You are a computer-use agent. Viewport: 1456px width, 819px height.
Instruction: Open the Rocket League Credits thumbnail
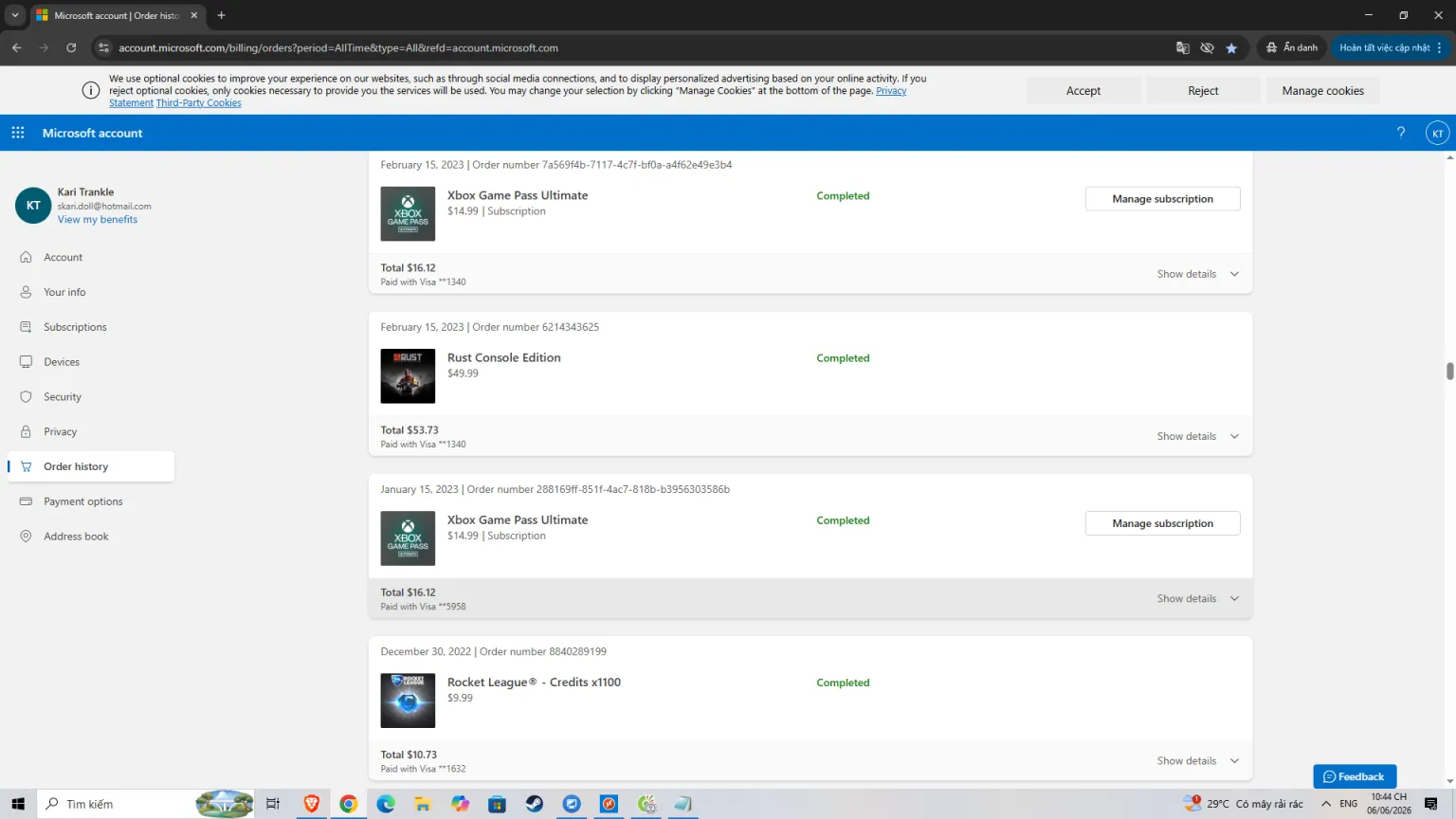(408, 701)
